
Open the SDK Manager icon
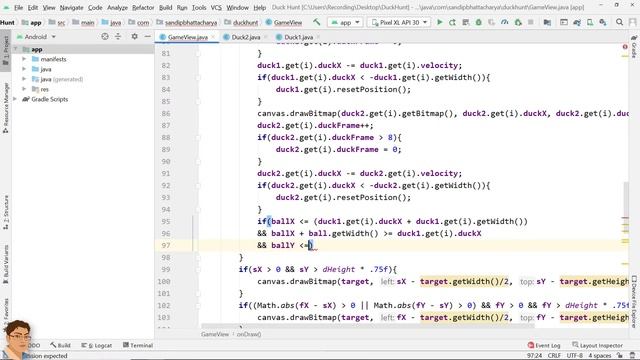603,22
